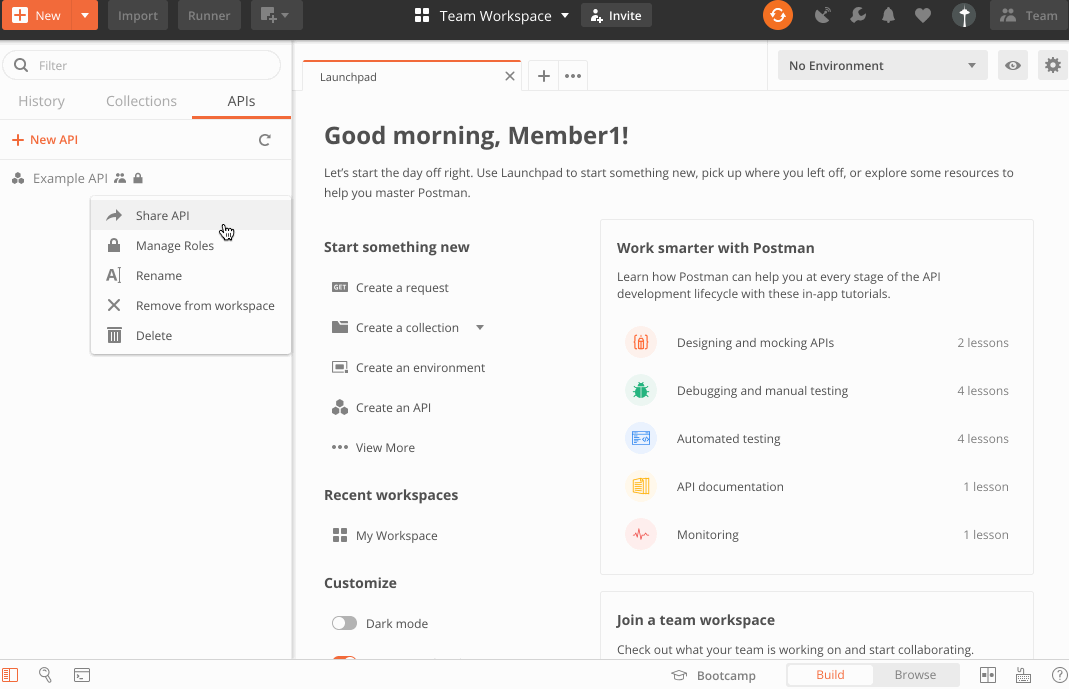Click the heart icon in header
The image size is (1069, 689).
coord(922,15)
